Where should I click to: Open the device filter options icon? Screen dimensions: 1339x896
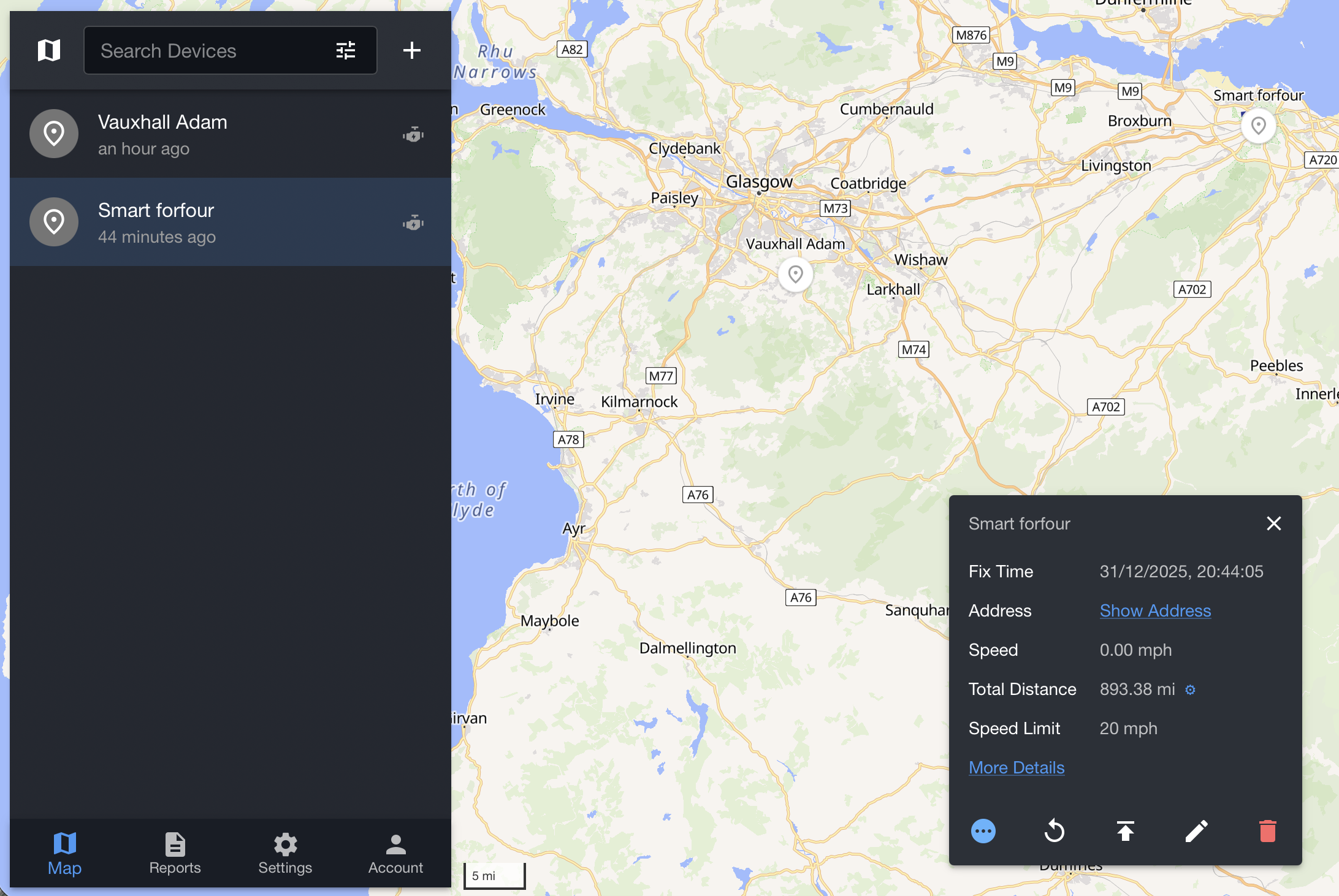346,50
